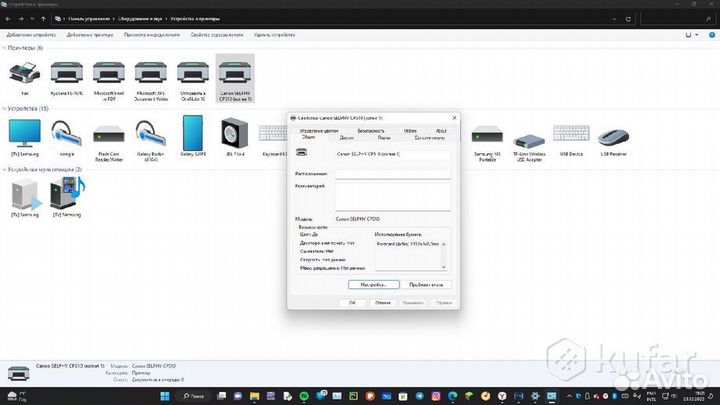Select the Samsung M3 Portable drive icon

(488, 133)
